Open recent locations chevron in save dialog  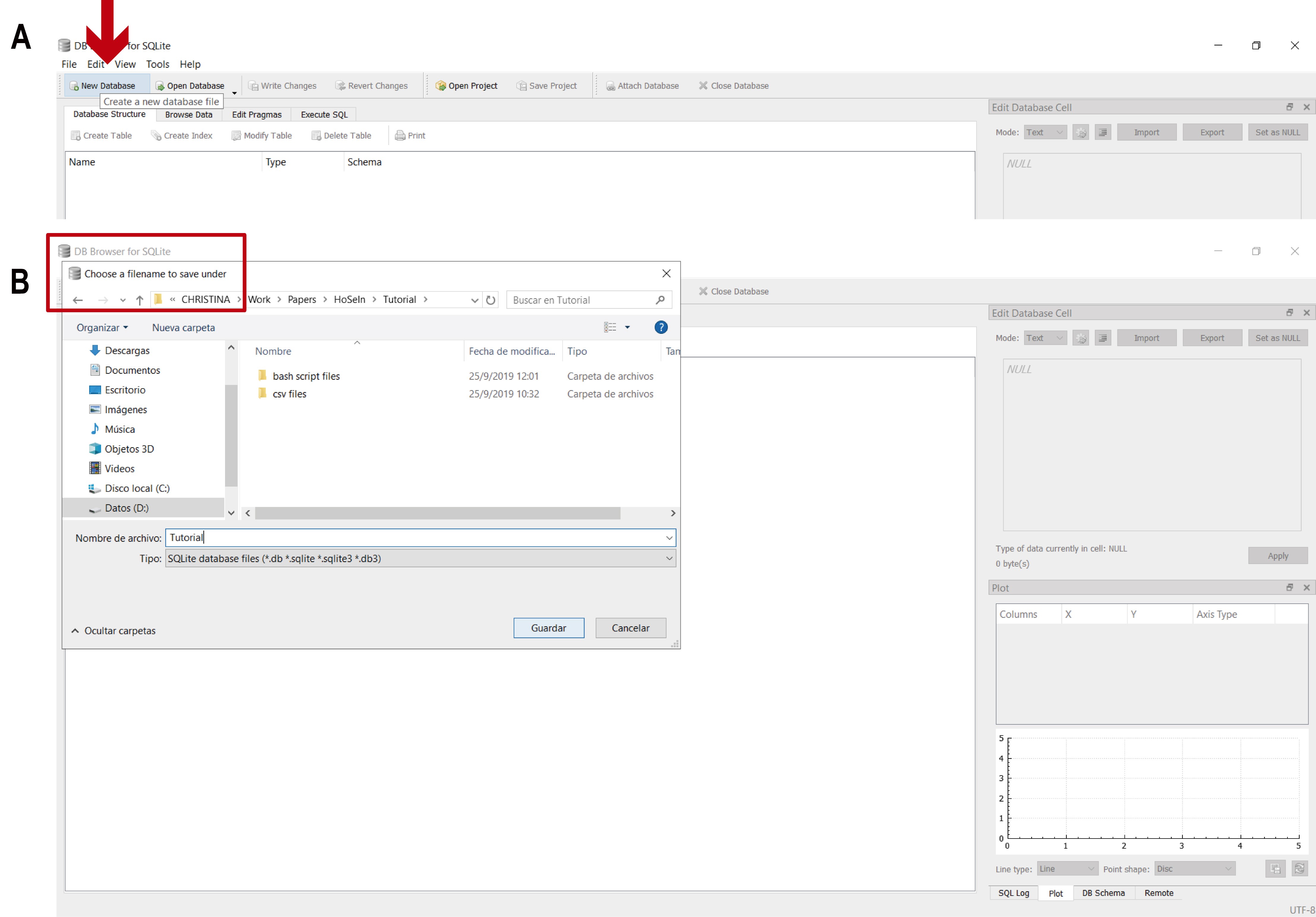coord(123,300)
